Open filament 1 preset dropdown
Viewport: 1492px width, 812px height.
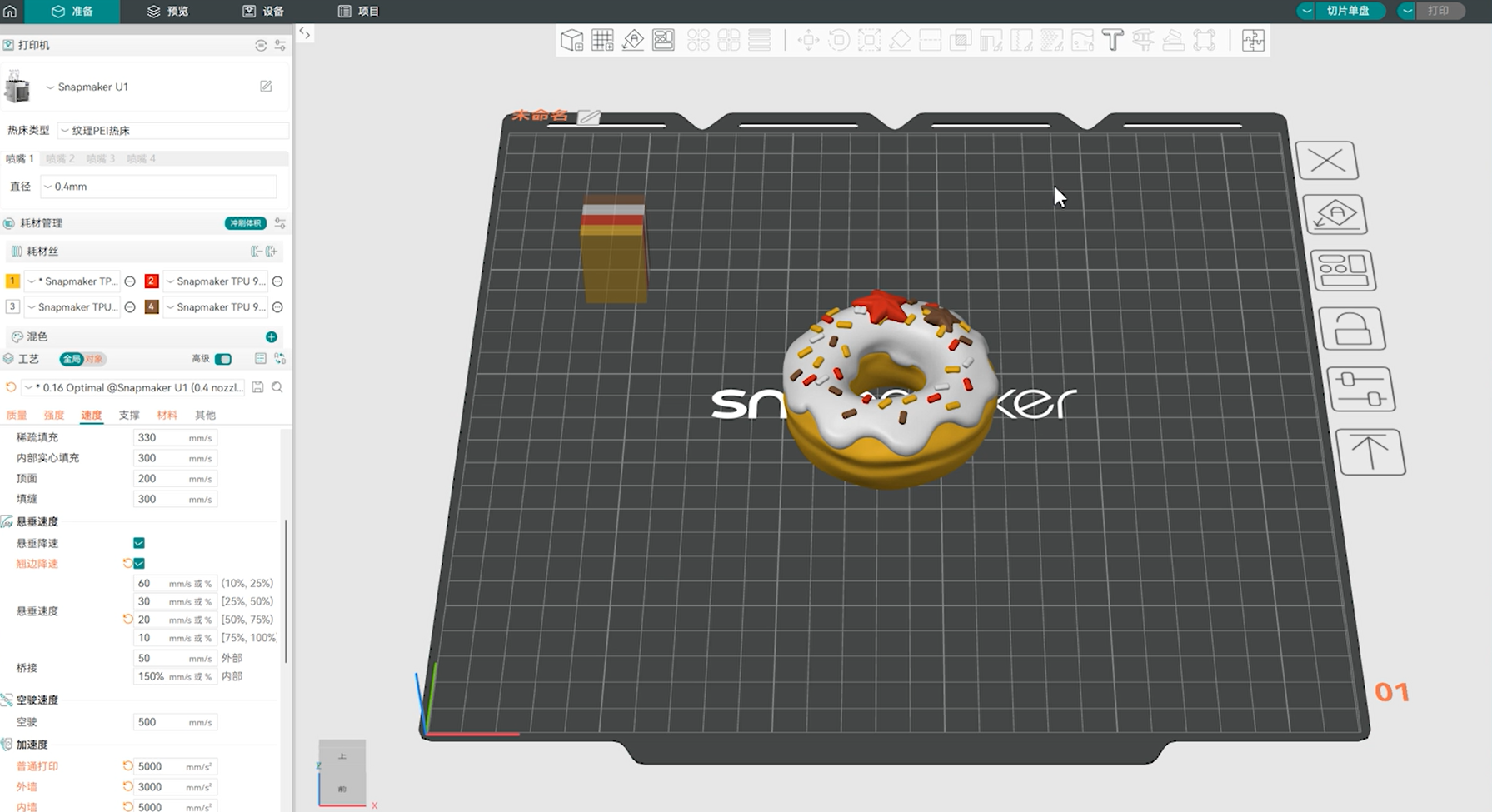tap(72, 281)
